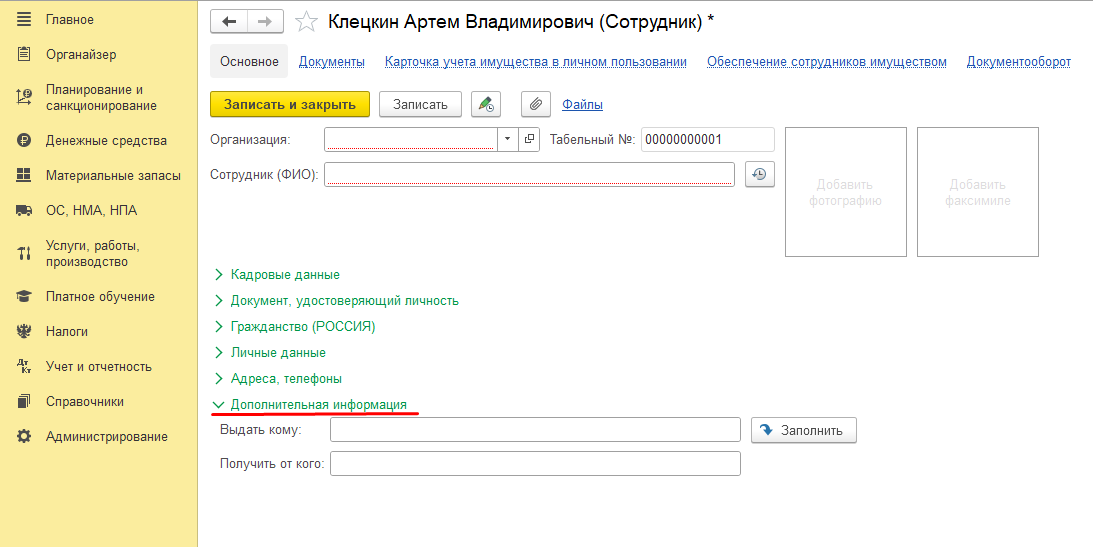Click the Заполнить button

(804, 430)
